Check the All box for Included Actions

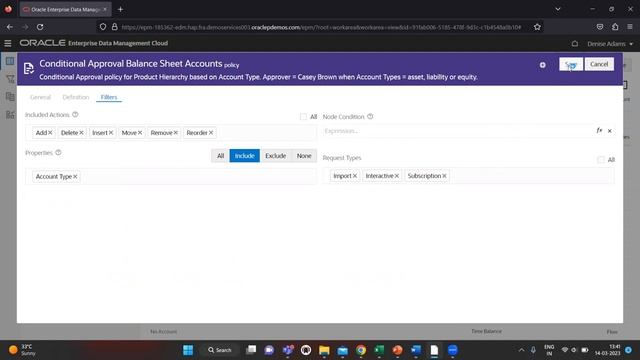(x=303, y=117)
